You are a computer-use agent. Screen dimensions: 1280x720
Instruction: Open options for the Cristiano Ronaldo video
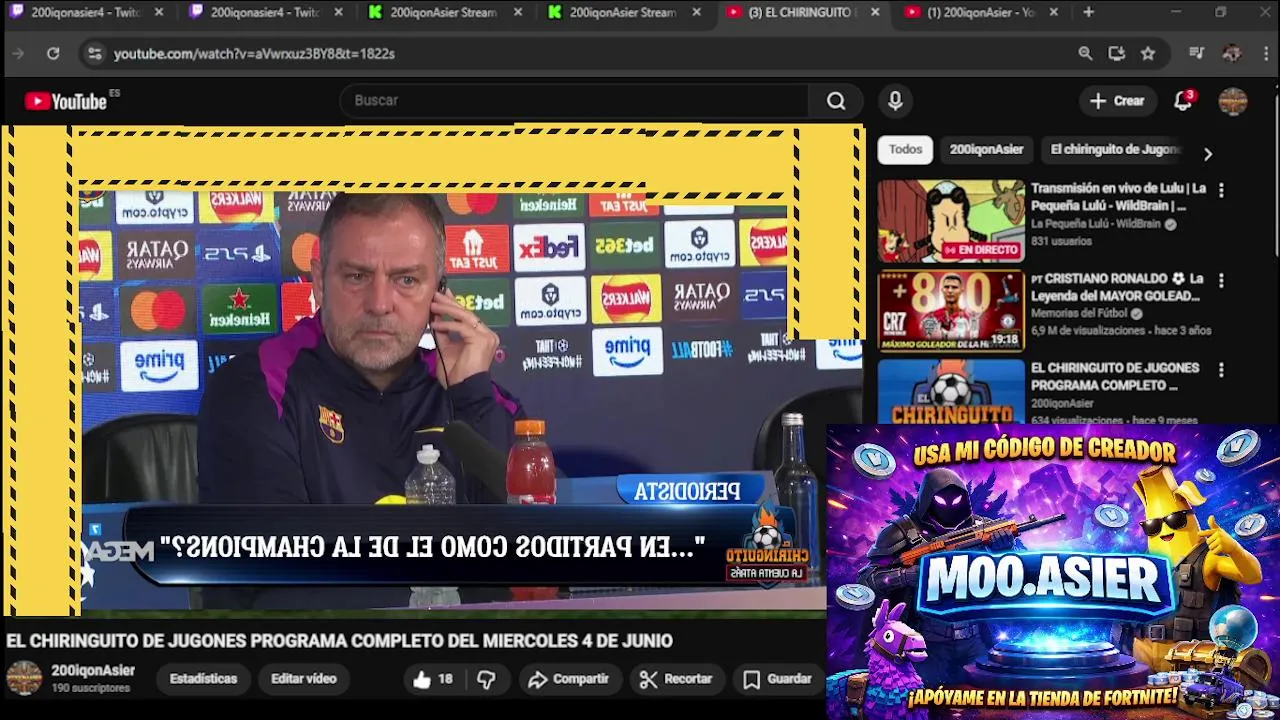point(1221,280)
